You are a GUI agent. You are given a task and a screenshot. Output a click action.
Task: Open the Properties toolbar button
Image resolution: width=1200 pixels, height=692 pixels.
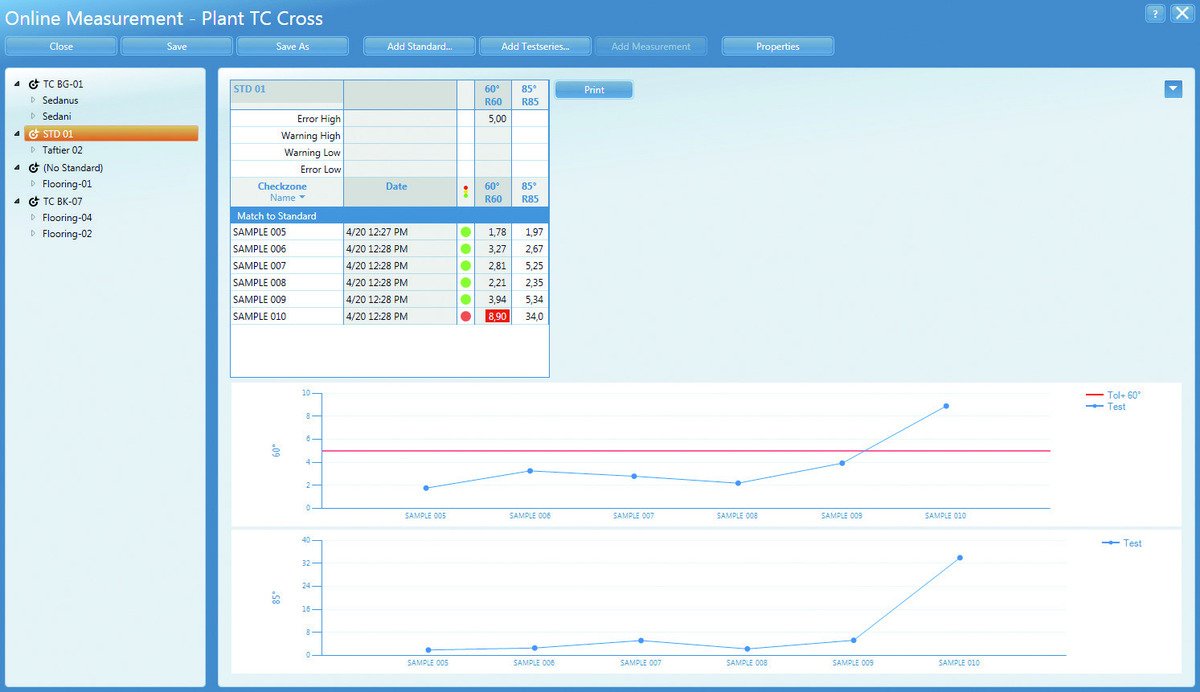777,46
